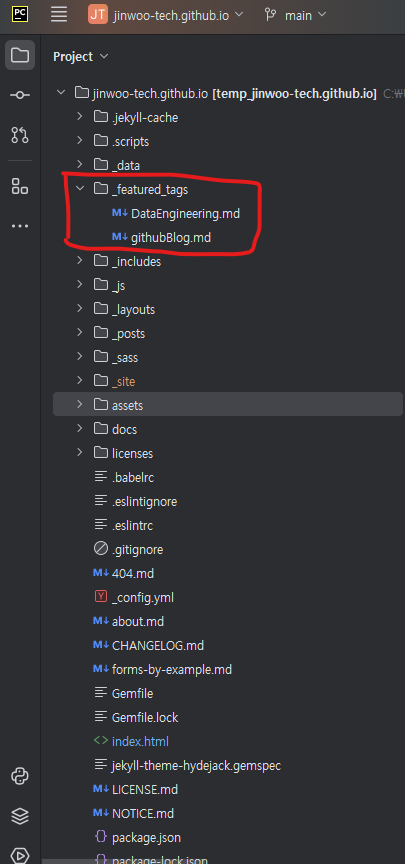The width and height of the screenshot is (405, 864).
Task: Select the _config.yml file
Action: (x=134, y=597)
